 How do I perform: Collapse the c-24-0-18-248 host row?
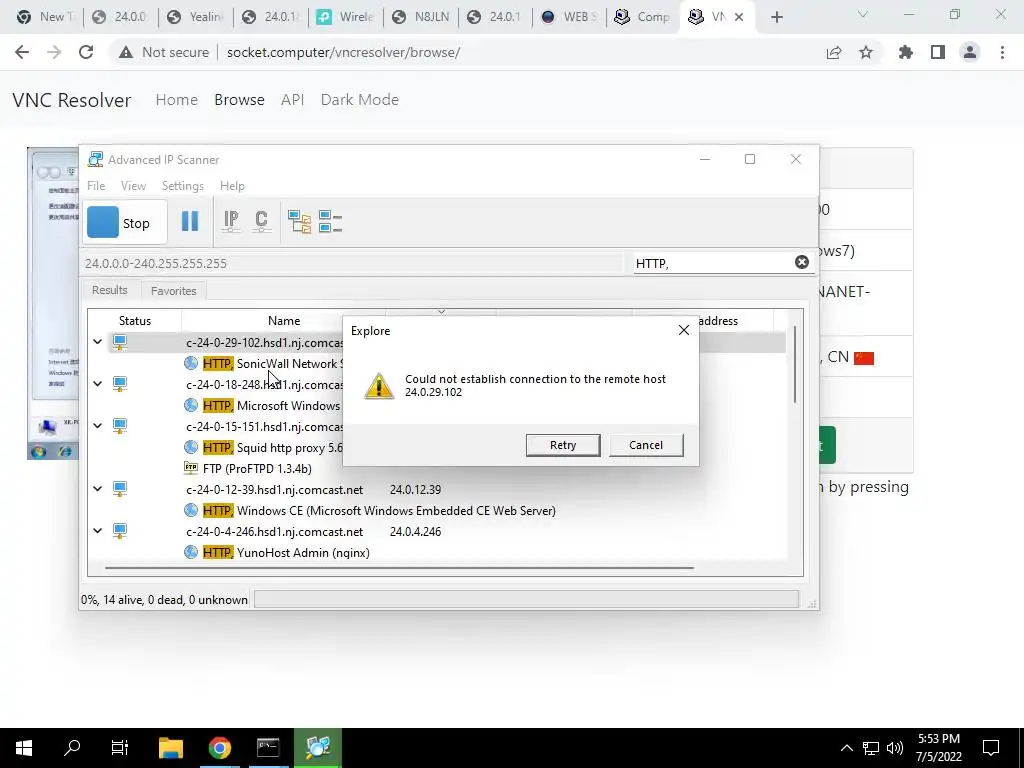point(97,383)
